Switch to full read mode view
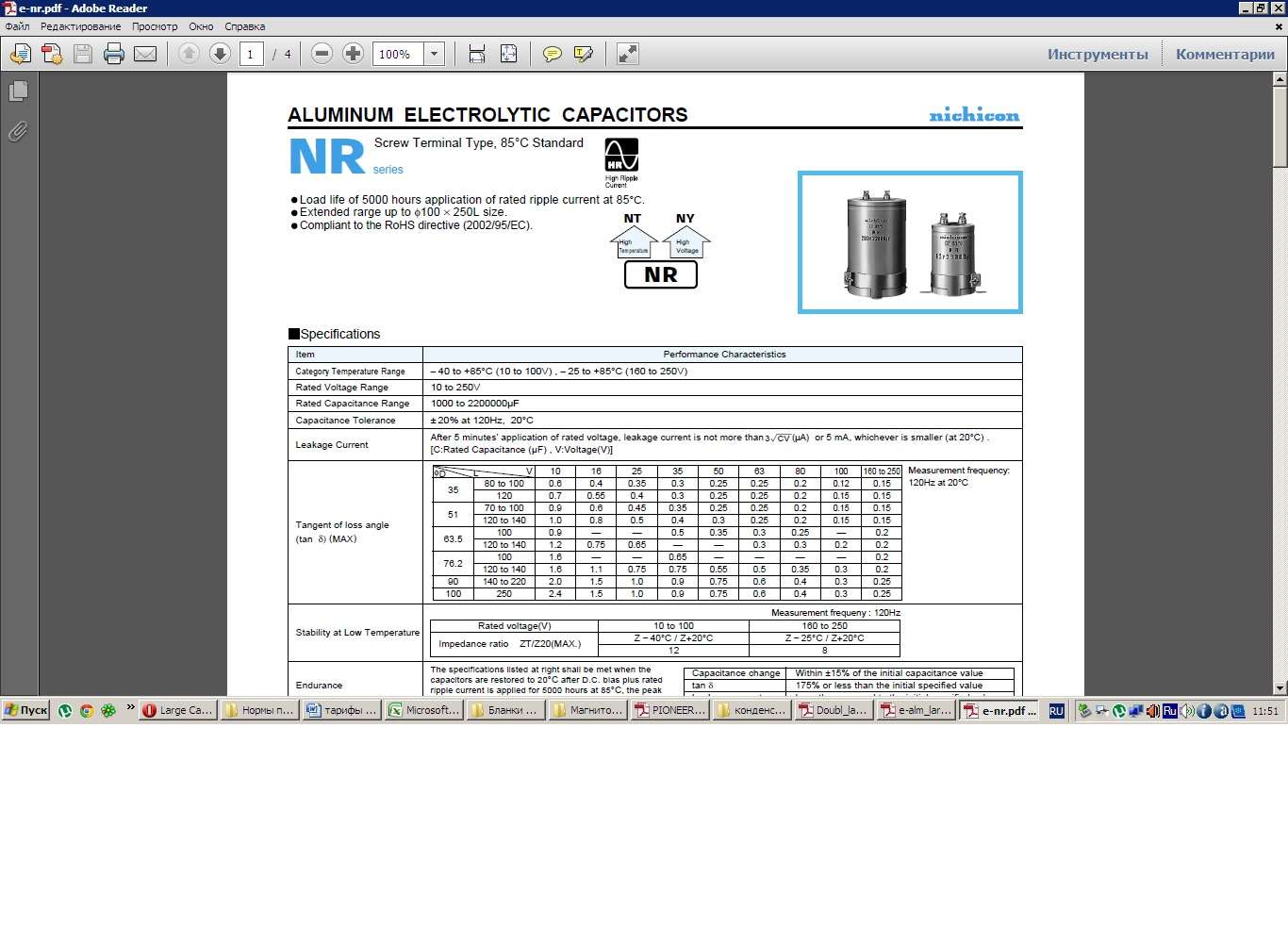Viewport: 1288px width, 943px height. click(x=627, y=54)
